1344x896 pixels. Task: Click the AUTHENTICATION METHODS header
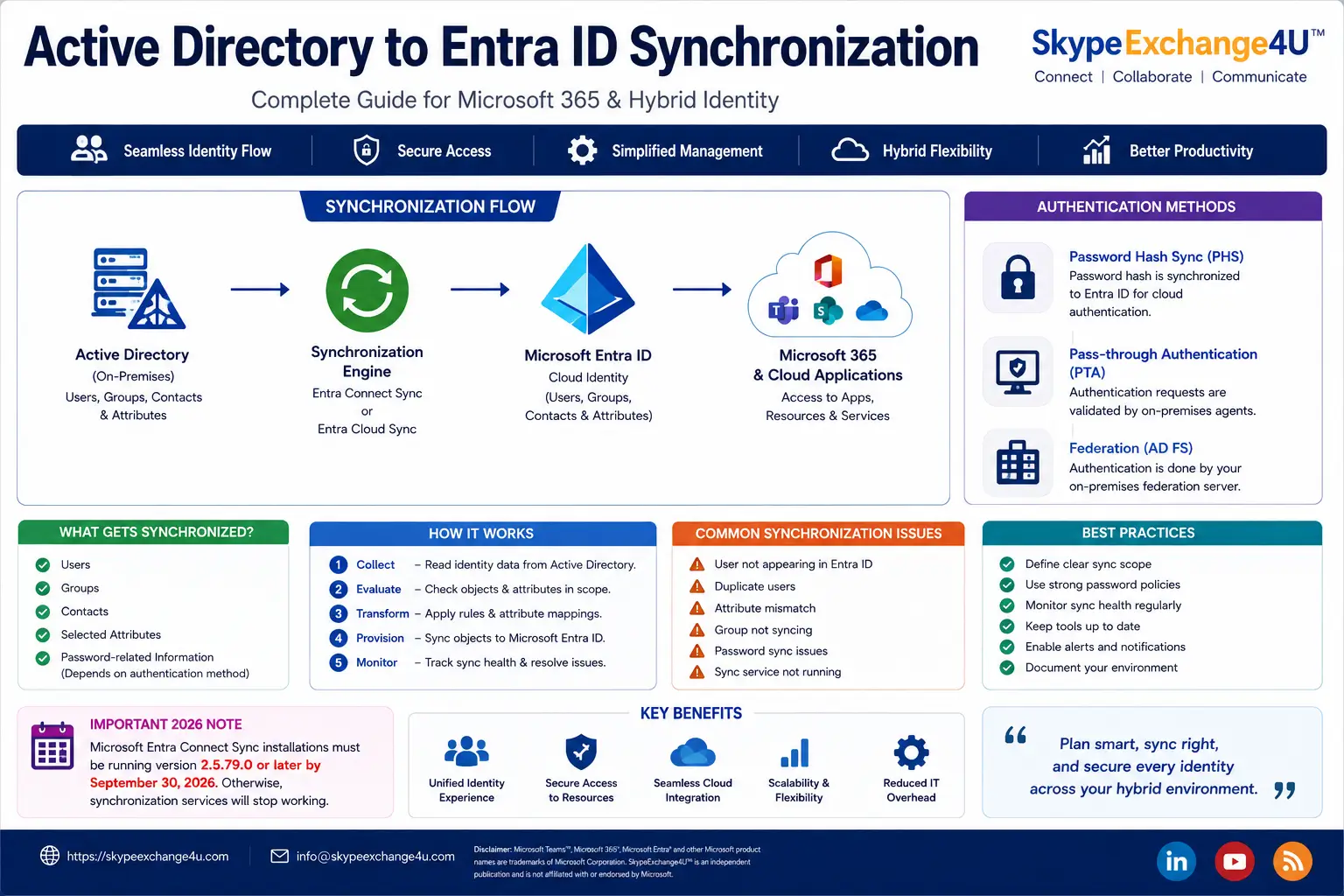click(1143, 206)
